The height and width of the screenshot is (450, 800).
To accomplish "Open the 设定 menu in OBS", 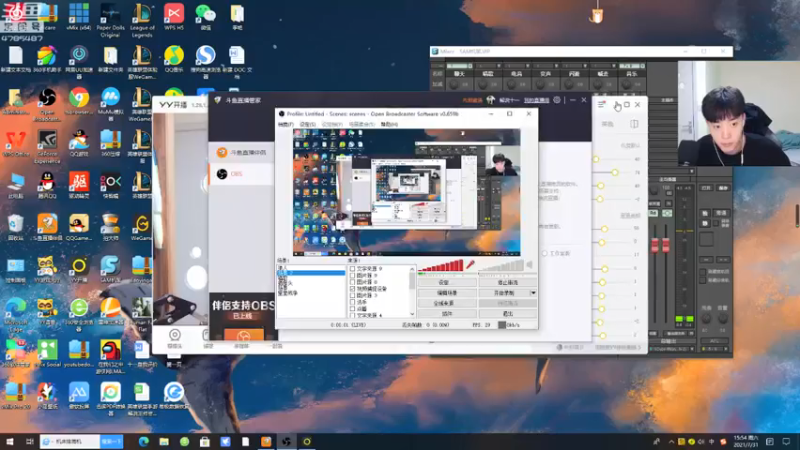I will click(x=308, y=124).
